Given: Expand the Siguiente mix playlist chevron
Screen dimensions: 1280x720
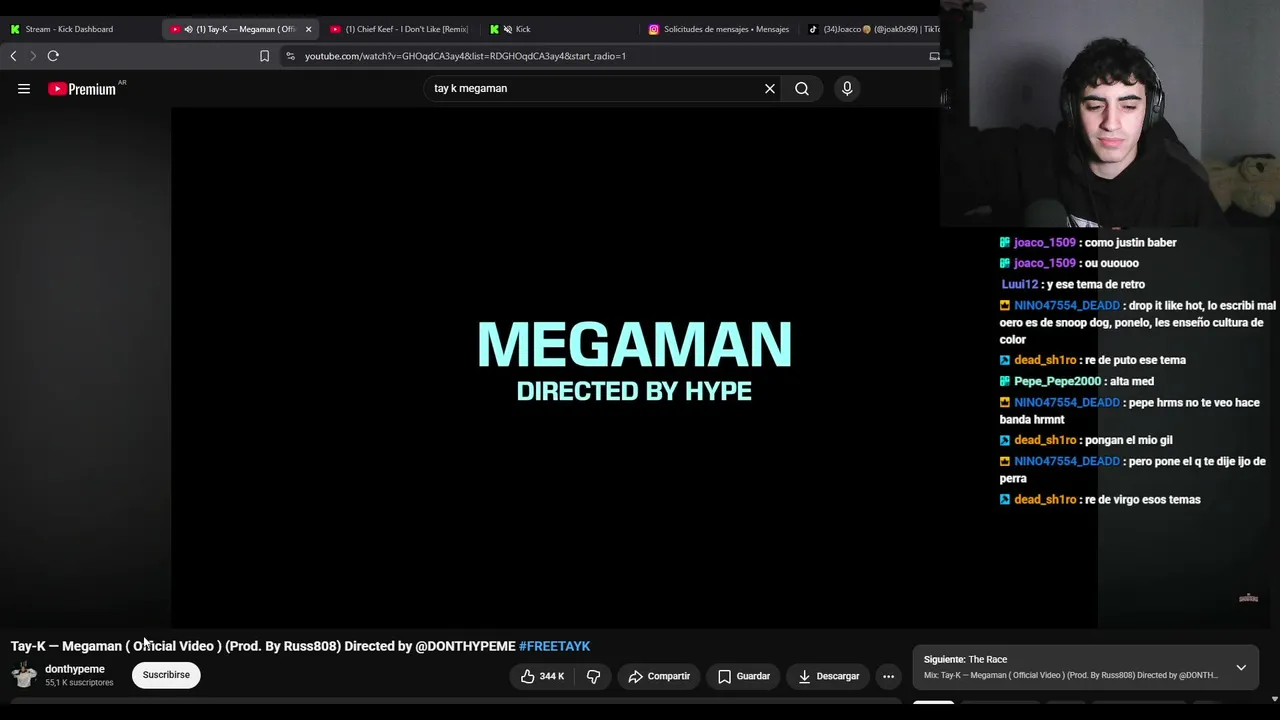Looking at the screenshot, I should [x=1241, y=667].
